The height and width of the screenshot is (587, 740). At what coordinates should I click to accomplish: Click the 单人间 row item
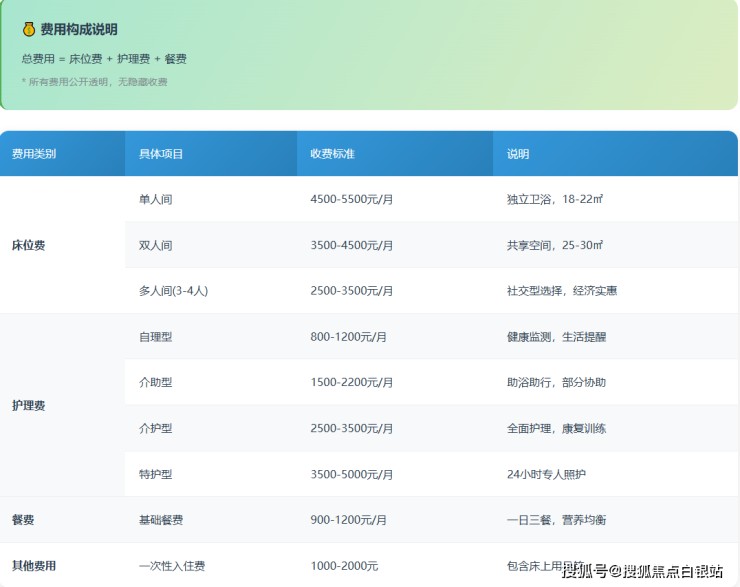(x=156, y=199)
